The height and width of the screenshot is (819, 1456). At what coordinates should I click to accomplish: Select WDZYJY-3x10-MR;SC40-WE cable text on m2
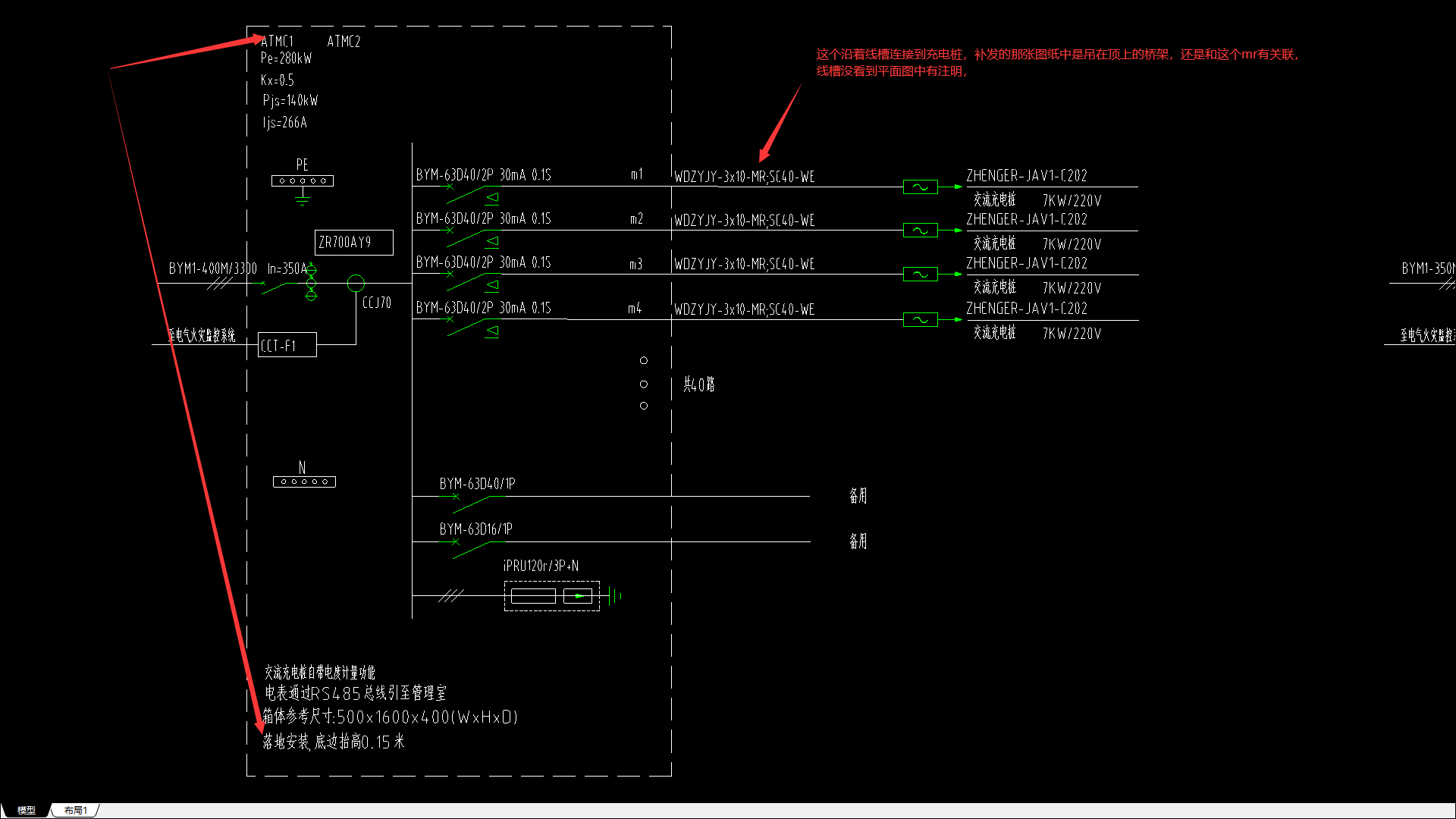pos(745,221)
